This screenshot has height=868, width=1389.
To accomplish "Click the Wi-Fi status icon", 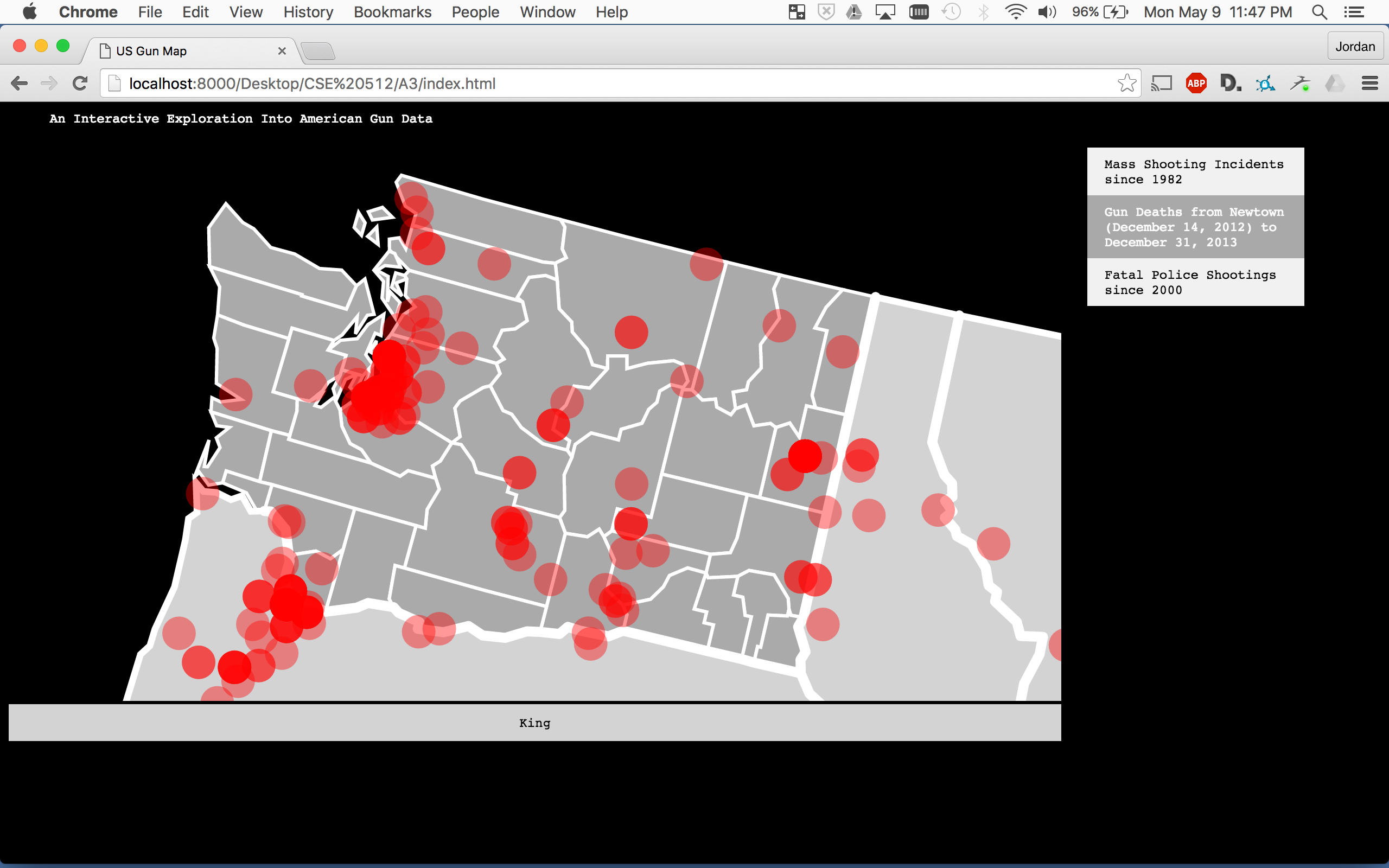I will (1015, 12).
